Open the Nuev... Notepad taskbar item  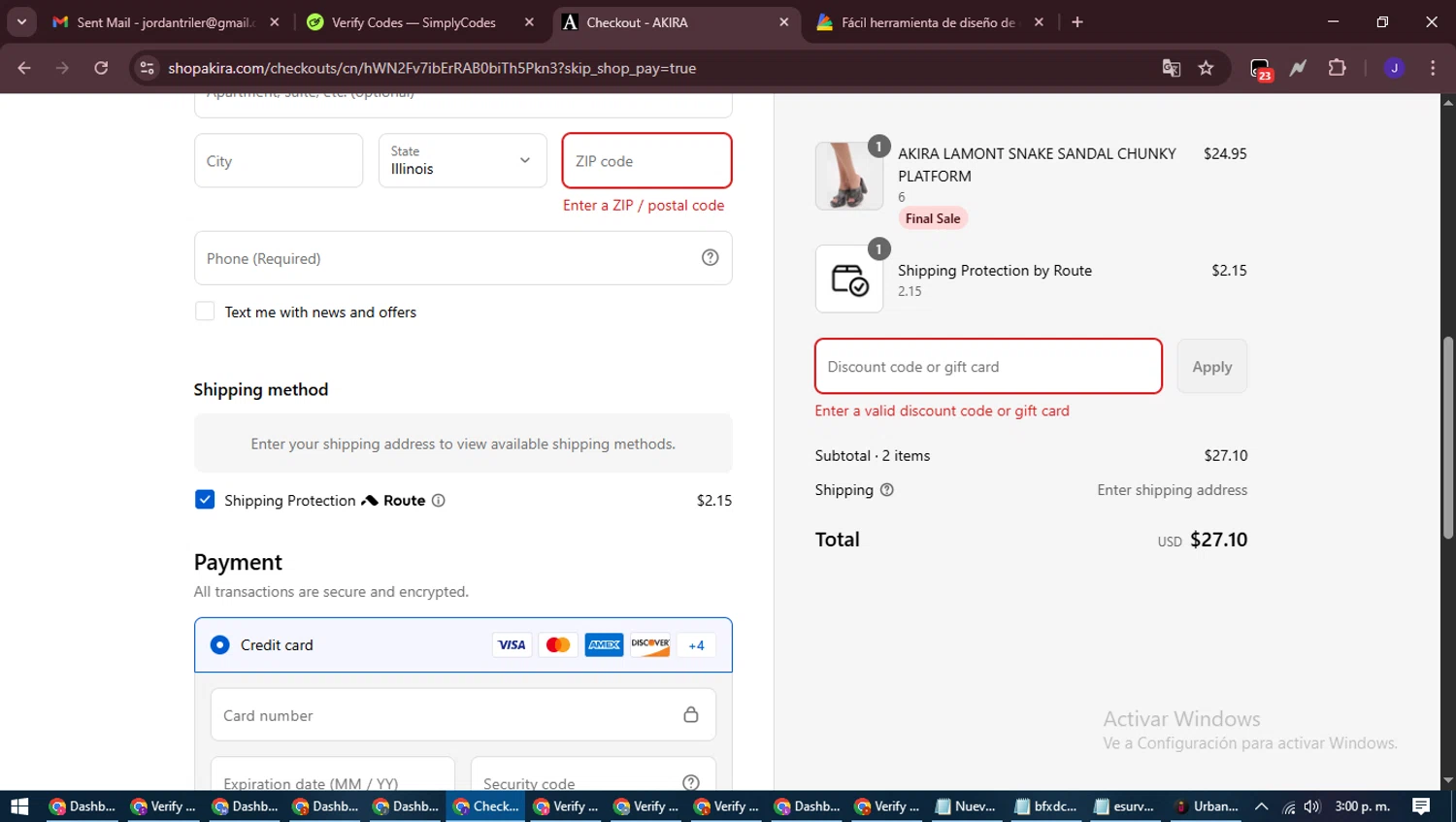tap(966, 806)
